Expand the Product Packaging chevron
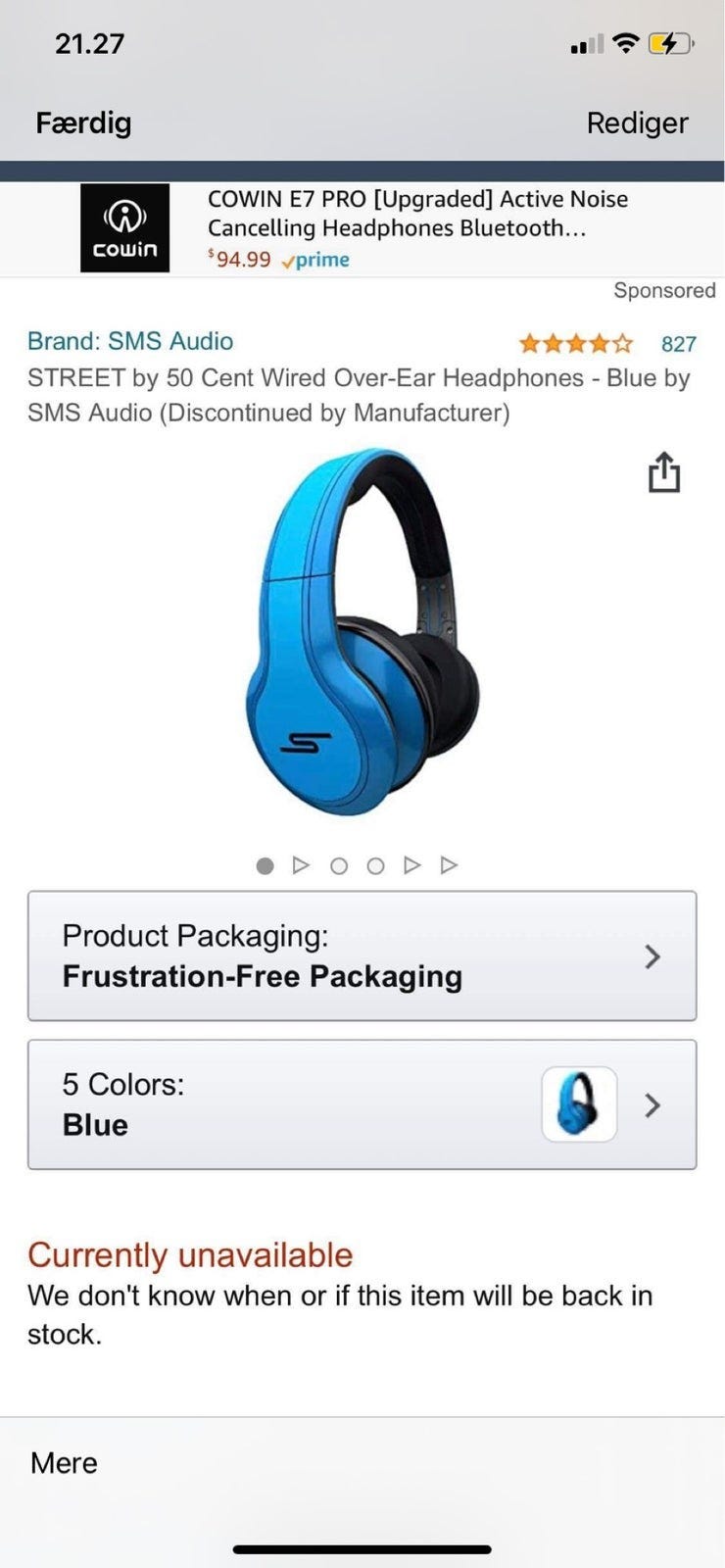The height and width of the screenshot is (1568, 725). click(x=652, y=956)
